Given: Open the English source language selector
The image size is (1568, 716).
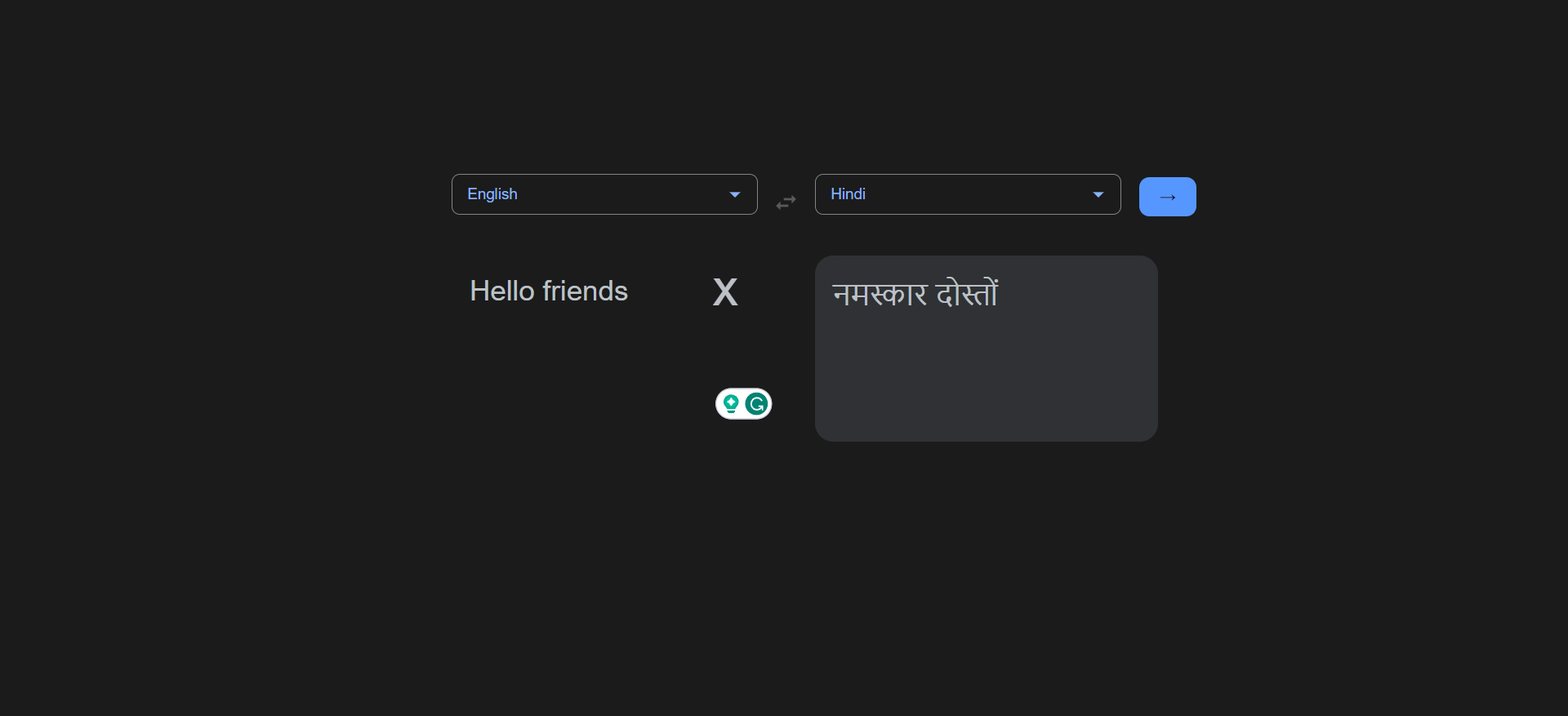Looking at the screenshot, I should click(604, 194).
